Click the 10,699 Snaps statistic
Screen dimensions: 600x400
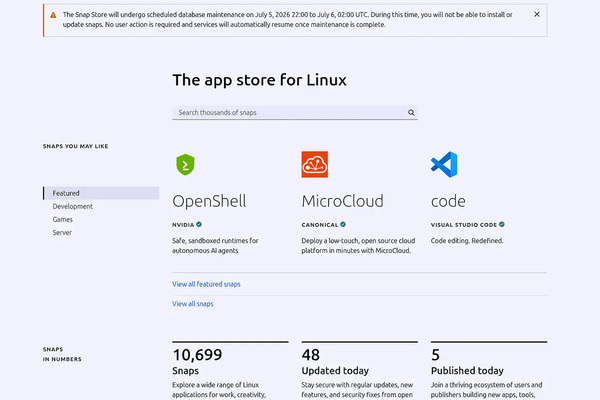coord(197,361)
